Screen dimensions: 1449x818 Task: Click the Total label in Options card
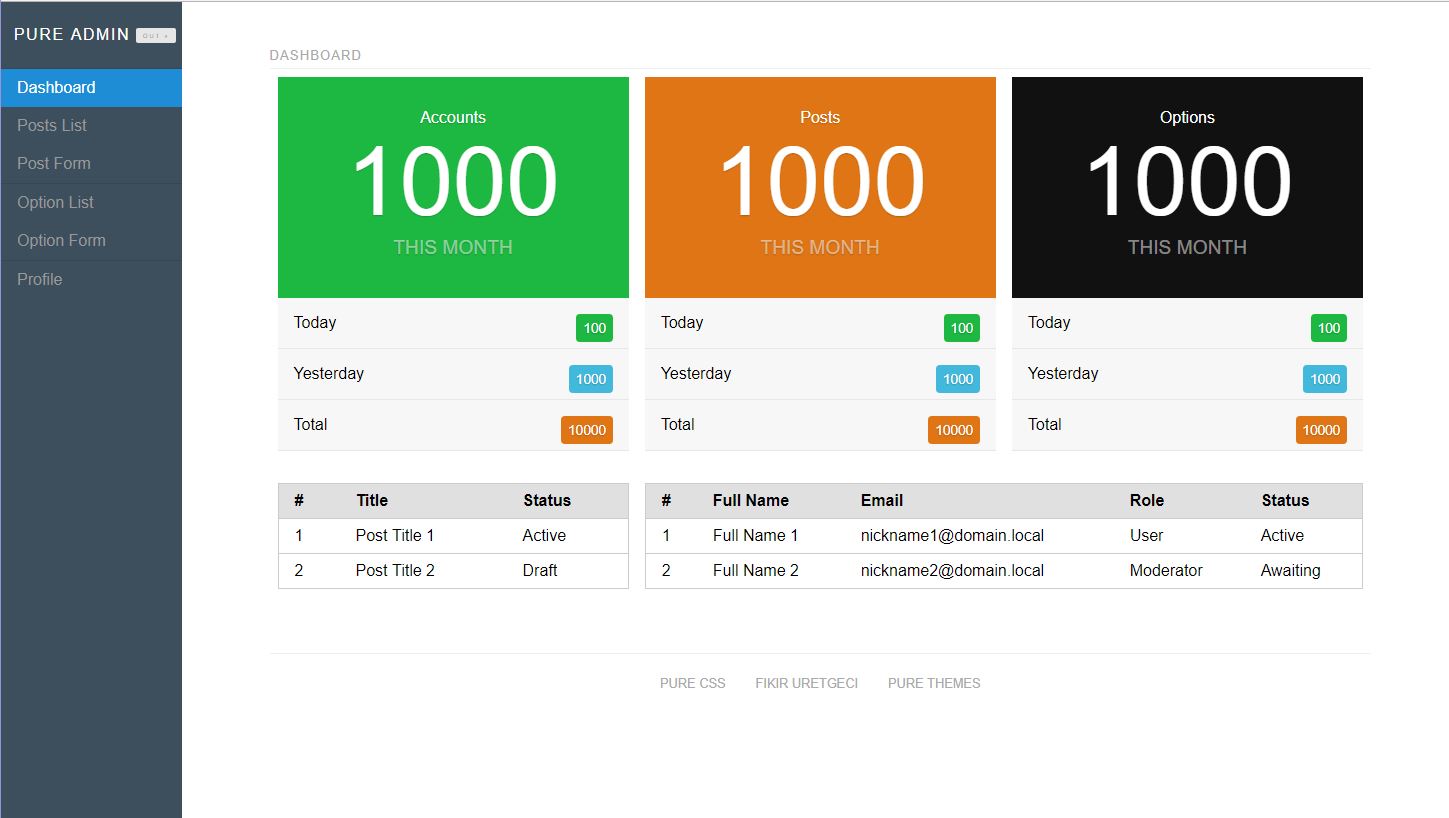(x=1045, y=424)
